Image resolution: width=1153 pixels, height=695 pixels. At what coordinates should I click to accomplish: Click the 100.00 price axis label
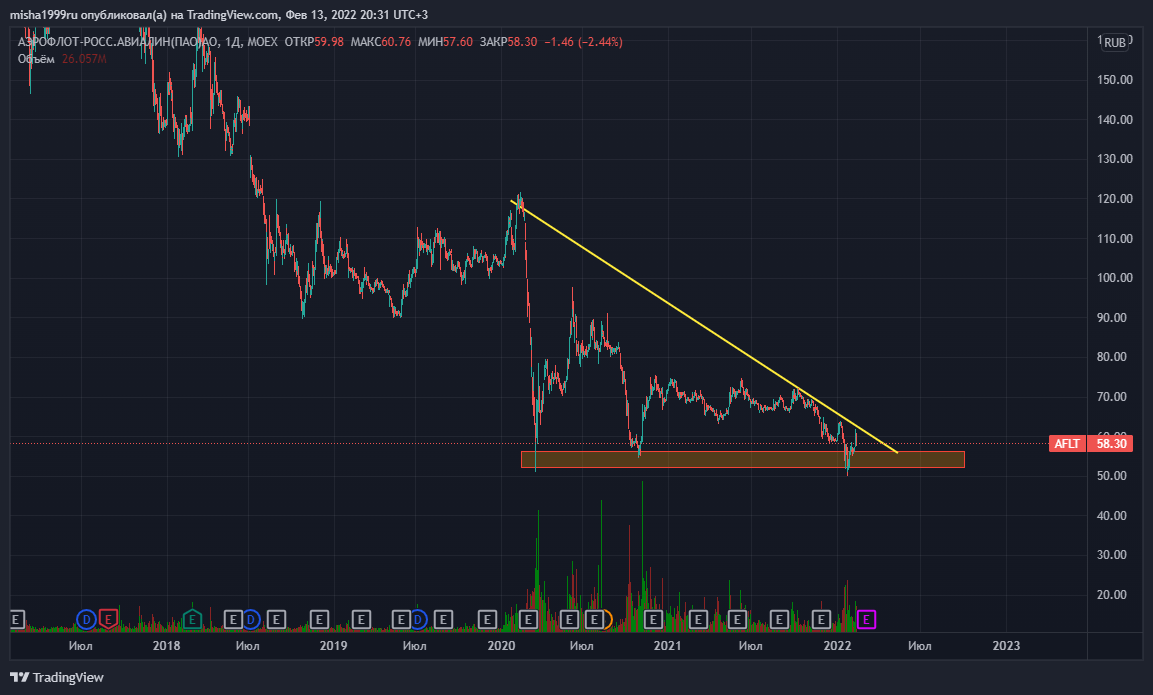[1115, 277]
